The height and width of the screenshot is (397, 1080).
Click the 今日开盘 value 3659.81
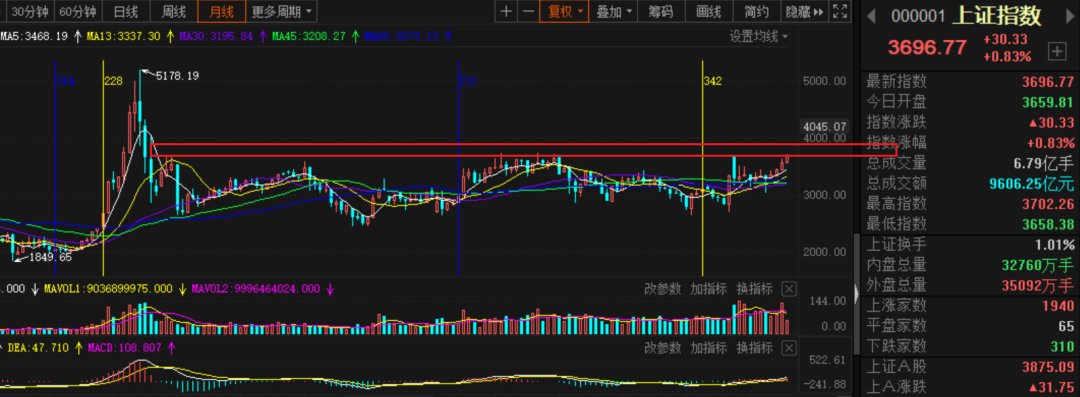[1048, 103]
